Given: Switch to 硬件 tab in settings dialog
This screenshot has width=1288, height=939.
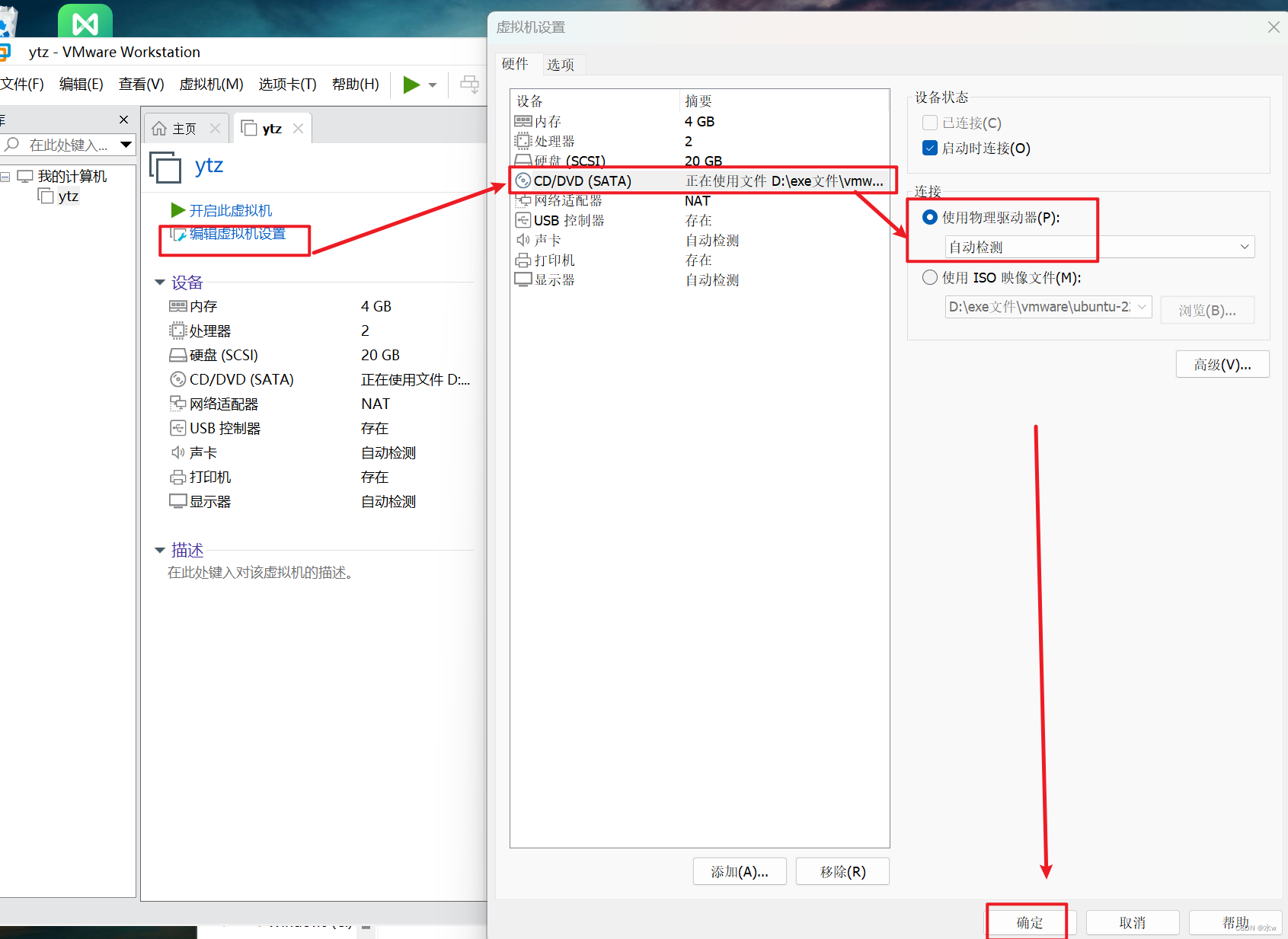Looking at the screenshot, I should click(515, 64).
